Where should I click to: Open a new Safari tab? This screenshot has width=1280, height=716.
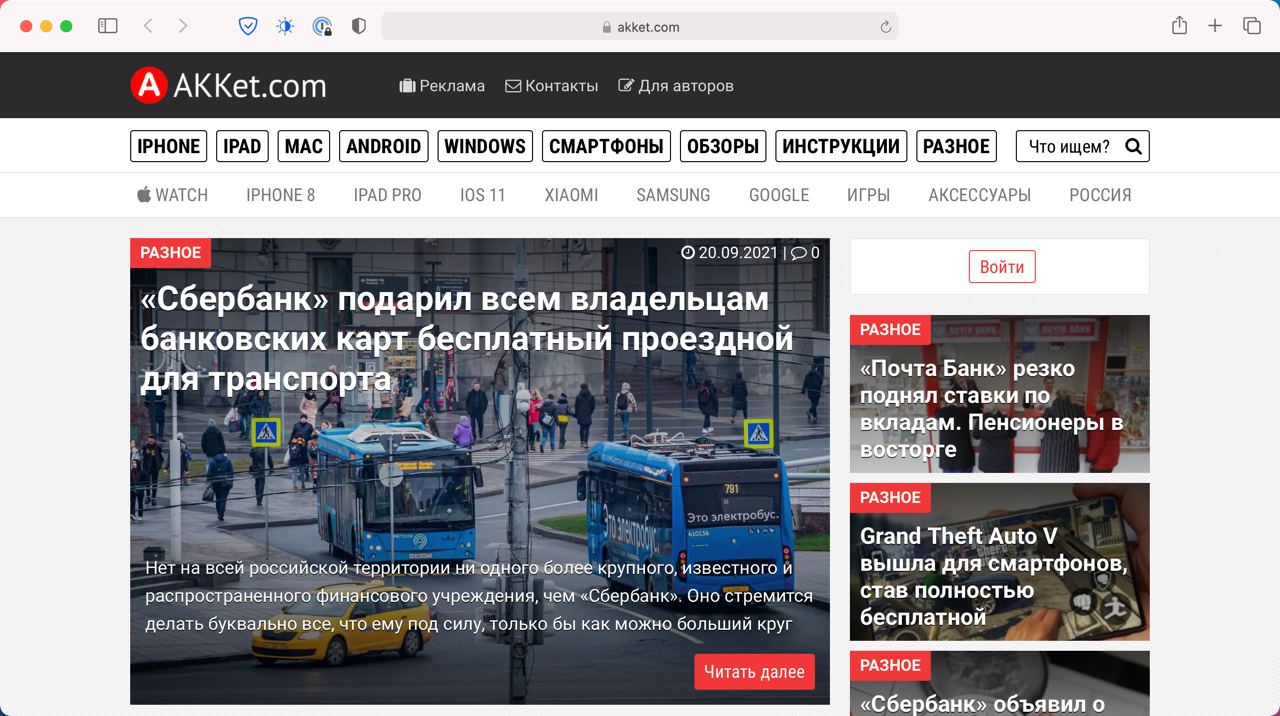click(x=1215, y=26)
